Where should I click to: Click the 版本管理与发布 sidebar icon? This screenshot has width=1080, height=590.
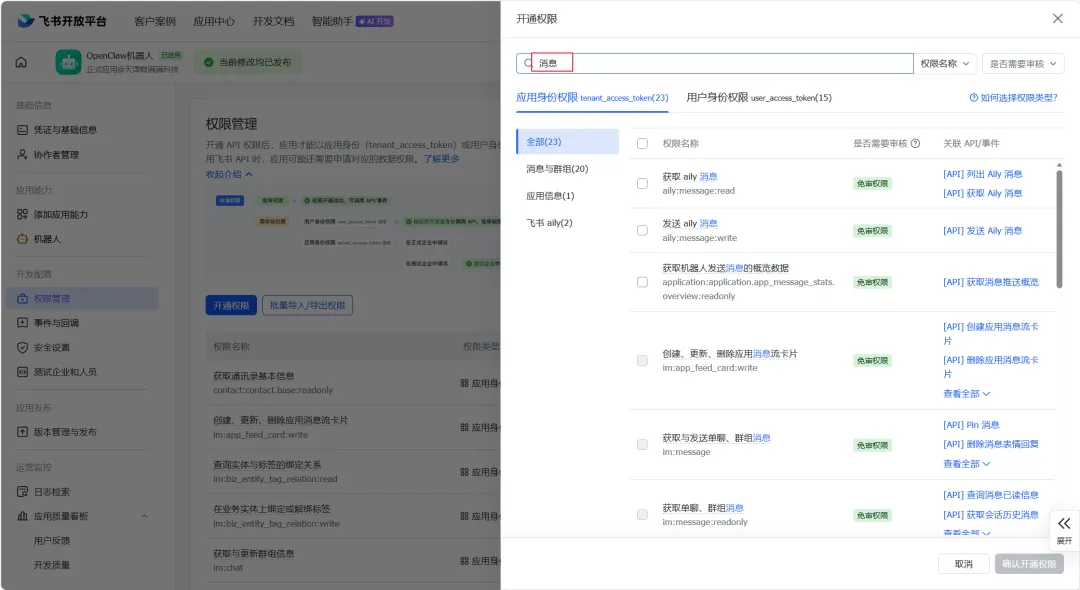23,432
